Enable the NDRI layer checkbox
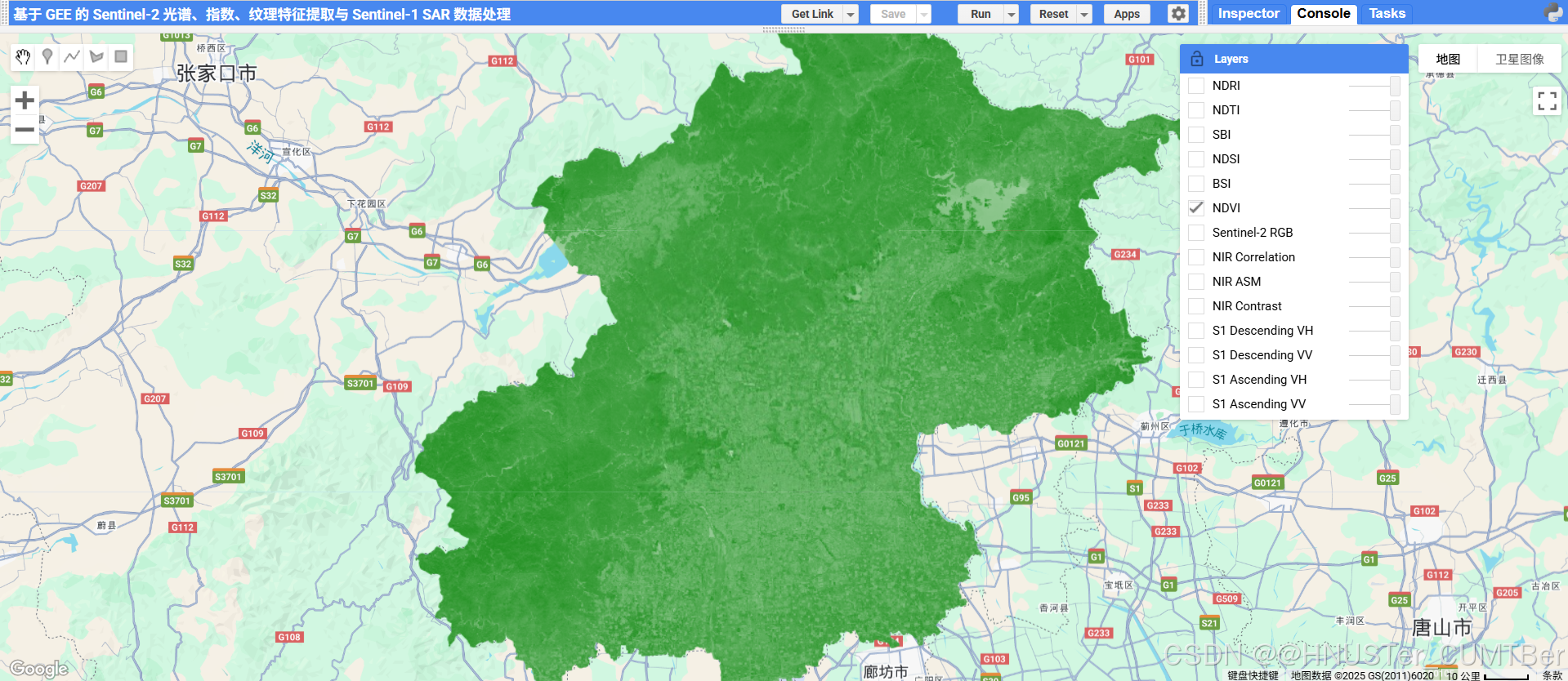1568x681 pixels. tap(1196, 86)
